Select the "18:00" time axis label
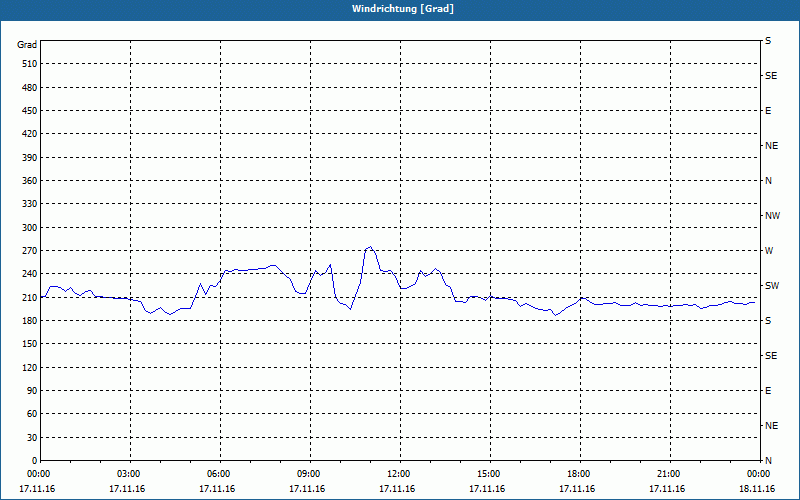The width and height of the screenshot is (800, 500). tap(580, 474)
